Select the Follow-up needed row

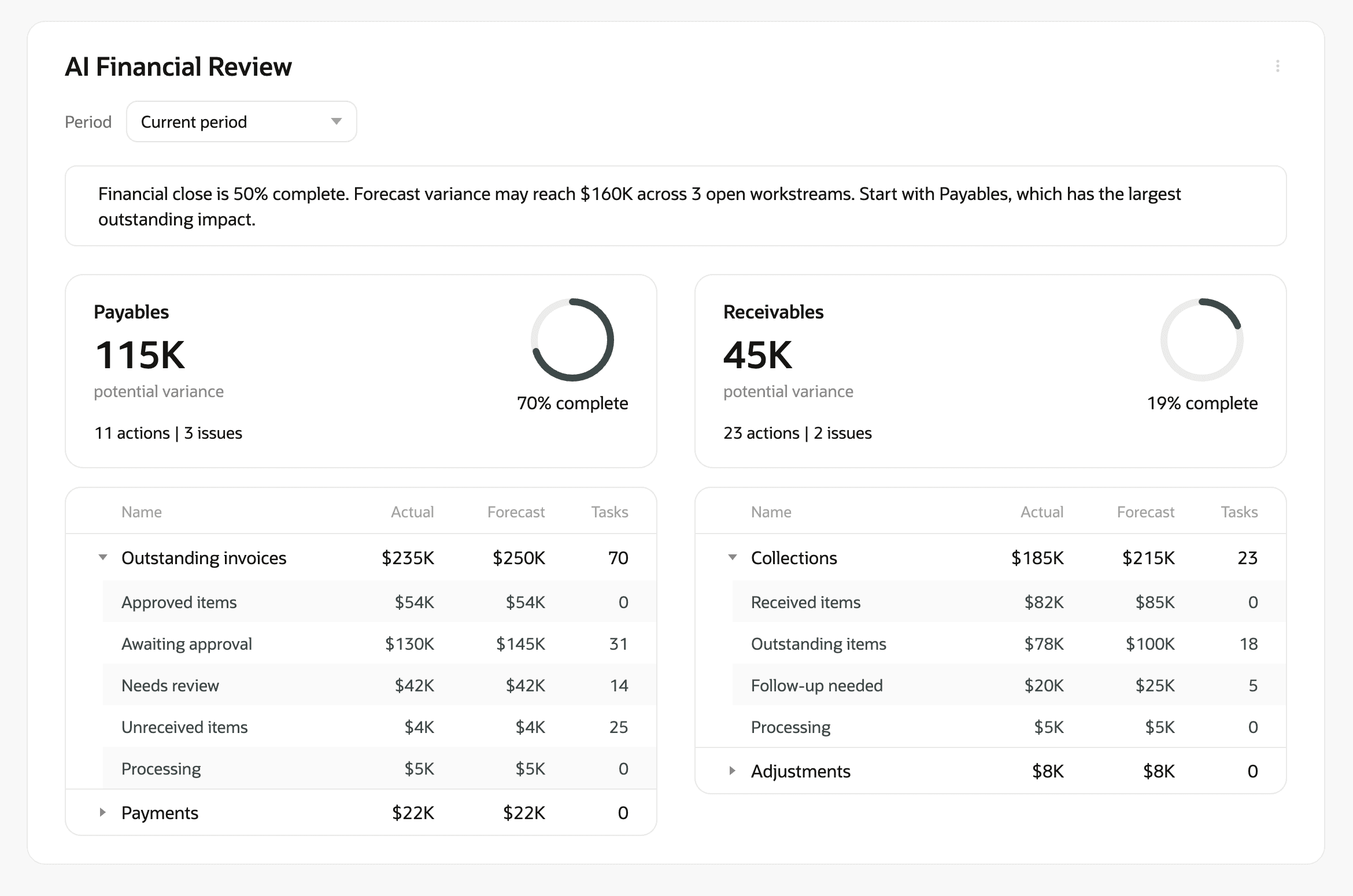(x=816, y=685)
